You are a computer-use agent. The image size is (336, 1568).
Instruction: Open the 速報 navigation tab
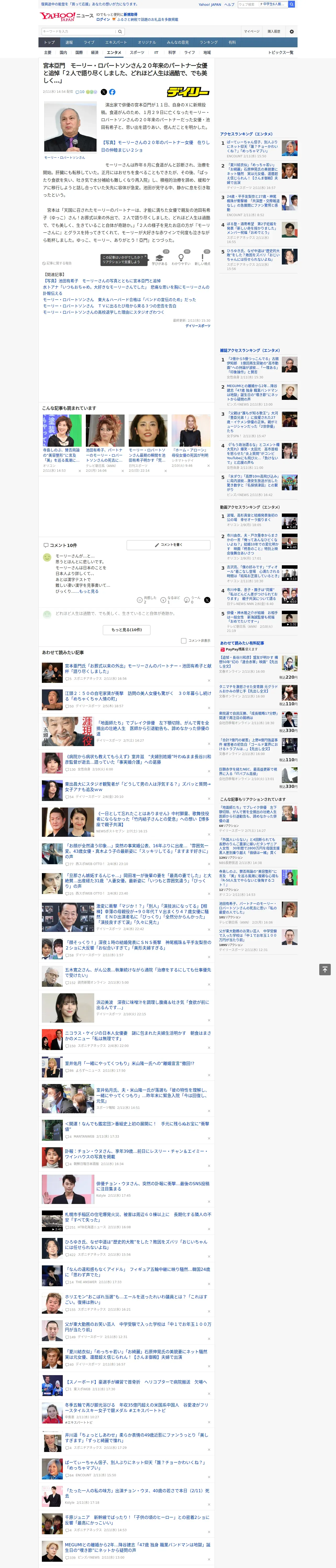pyautogui.click(x=69, y=43)
